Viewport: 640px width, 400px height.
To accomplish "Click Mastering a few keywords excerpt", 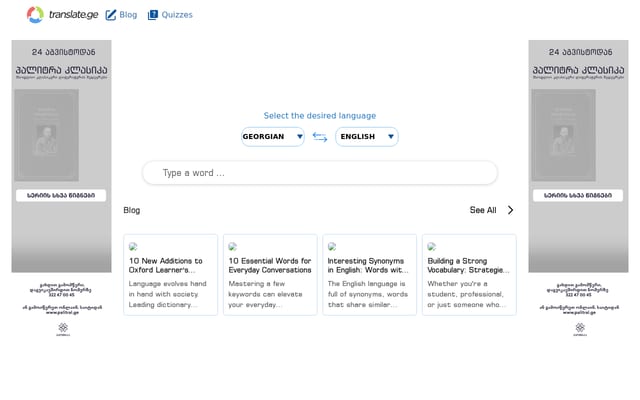I will (265, 294).
